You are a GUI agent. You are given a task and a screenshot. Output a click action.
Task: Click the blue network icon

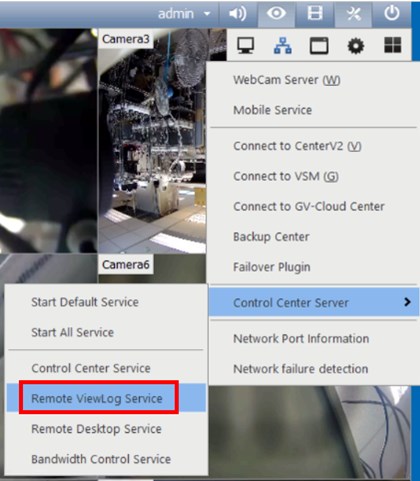tap(282, 45)
